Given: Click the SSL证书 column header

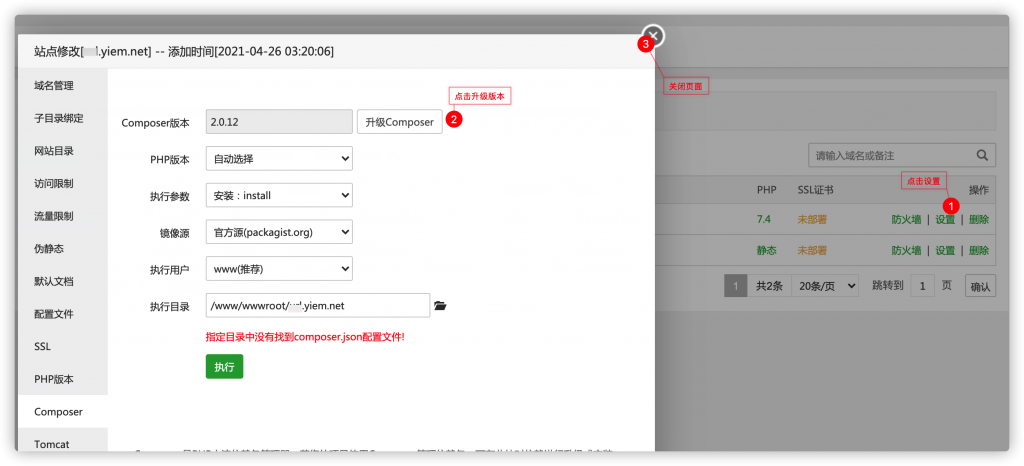Looking at the screenshot, I should point(815,190).
